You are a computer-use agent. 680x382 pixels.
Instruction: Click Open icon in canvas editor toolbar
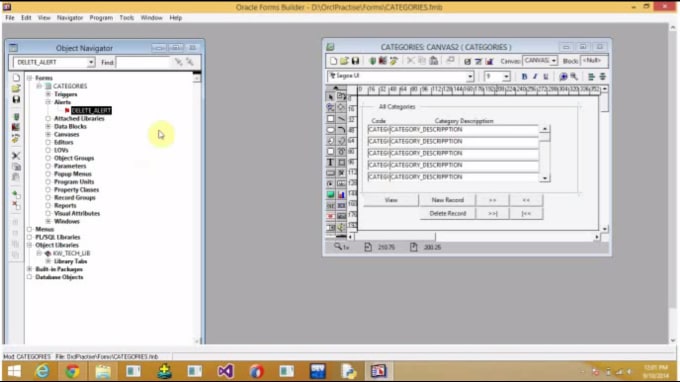[344, 61]
